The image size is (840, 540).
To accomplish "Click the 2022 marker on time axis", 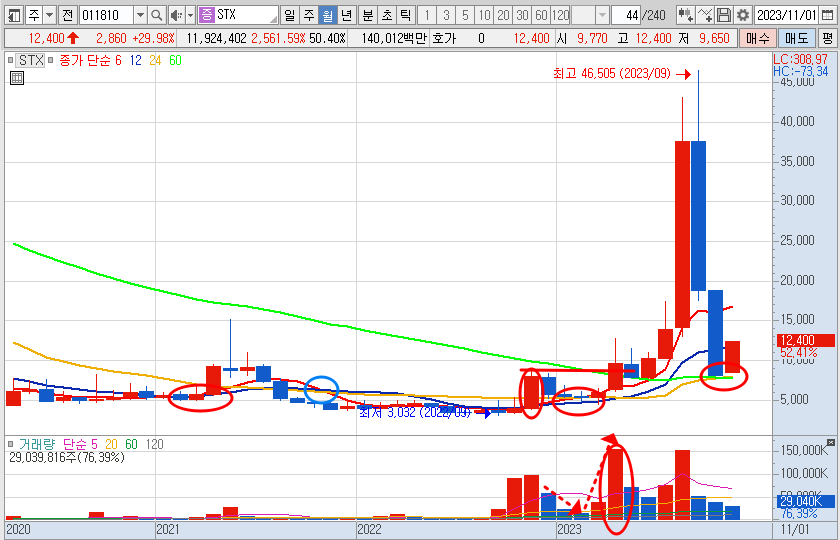I will [x=369, y=530].
